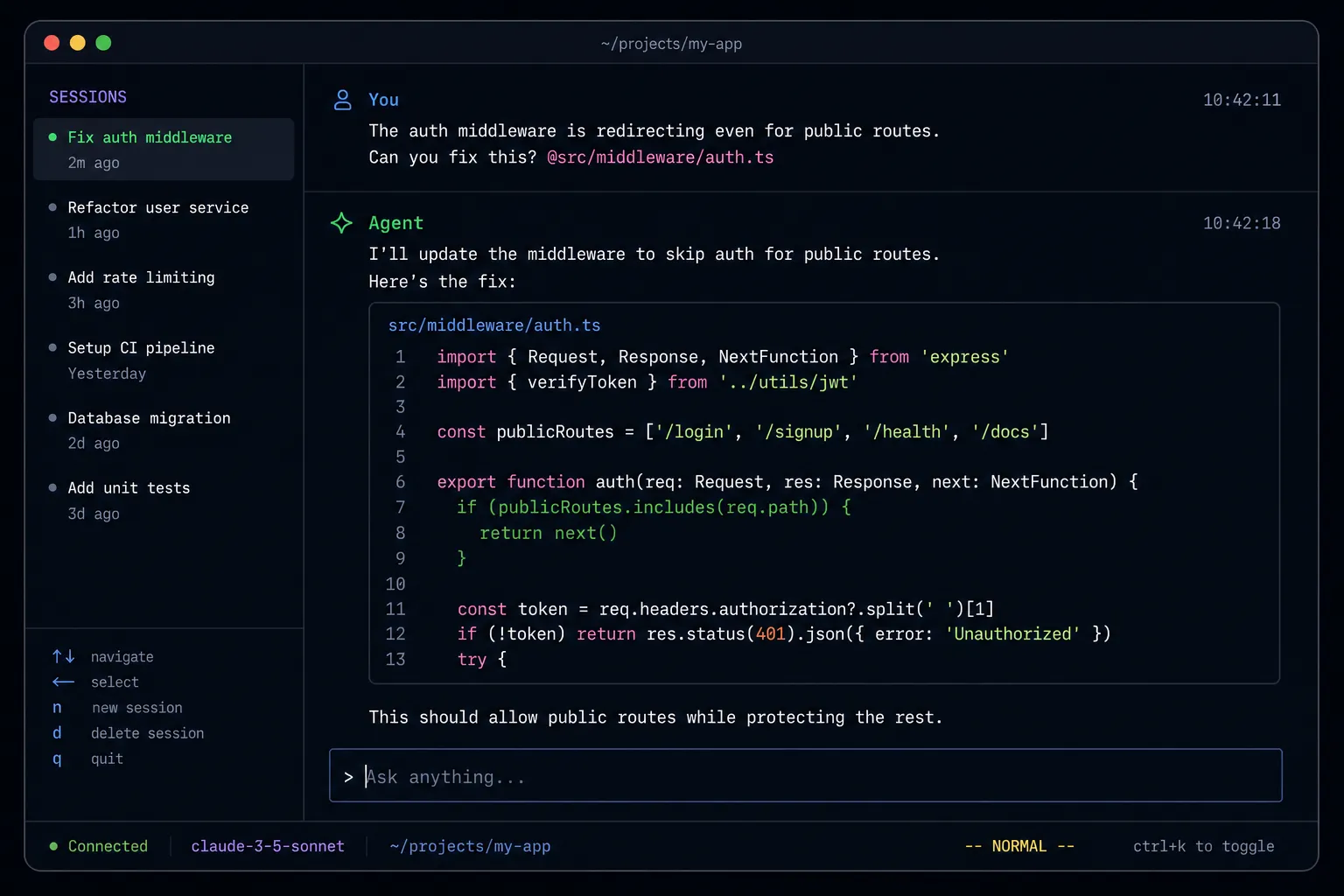
Task: Click the select hint label
Action: 115,682
